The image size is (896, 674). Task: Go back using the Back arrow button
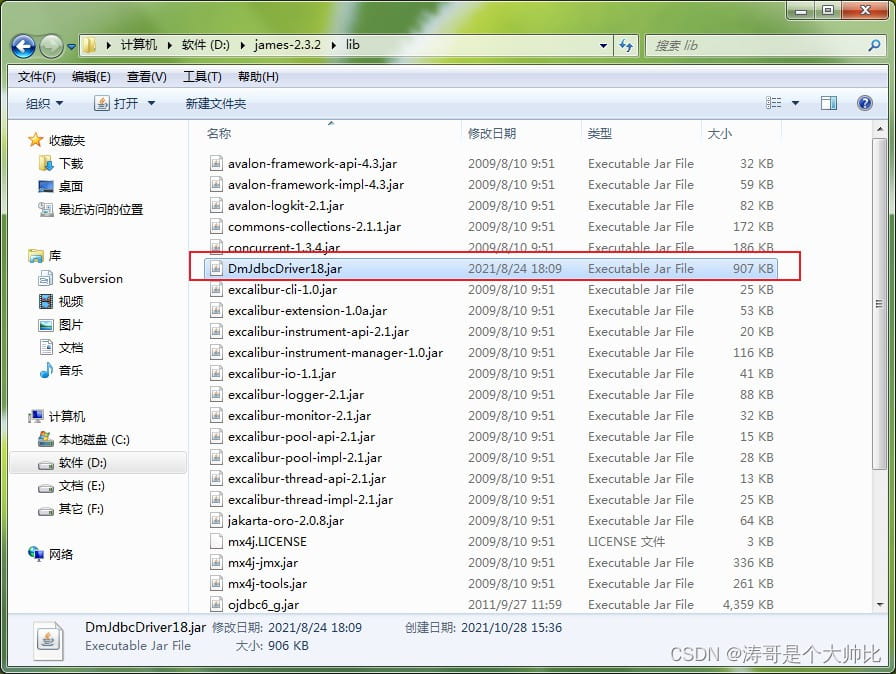point(23,46)
